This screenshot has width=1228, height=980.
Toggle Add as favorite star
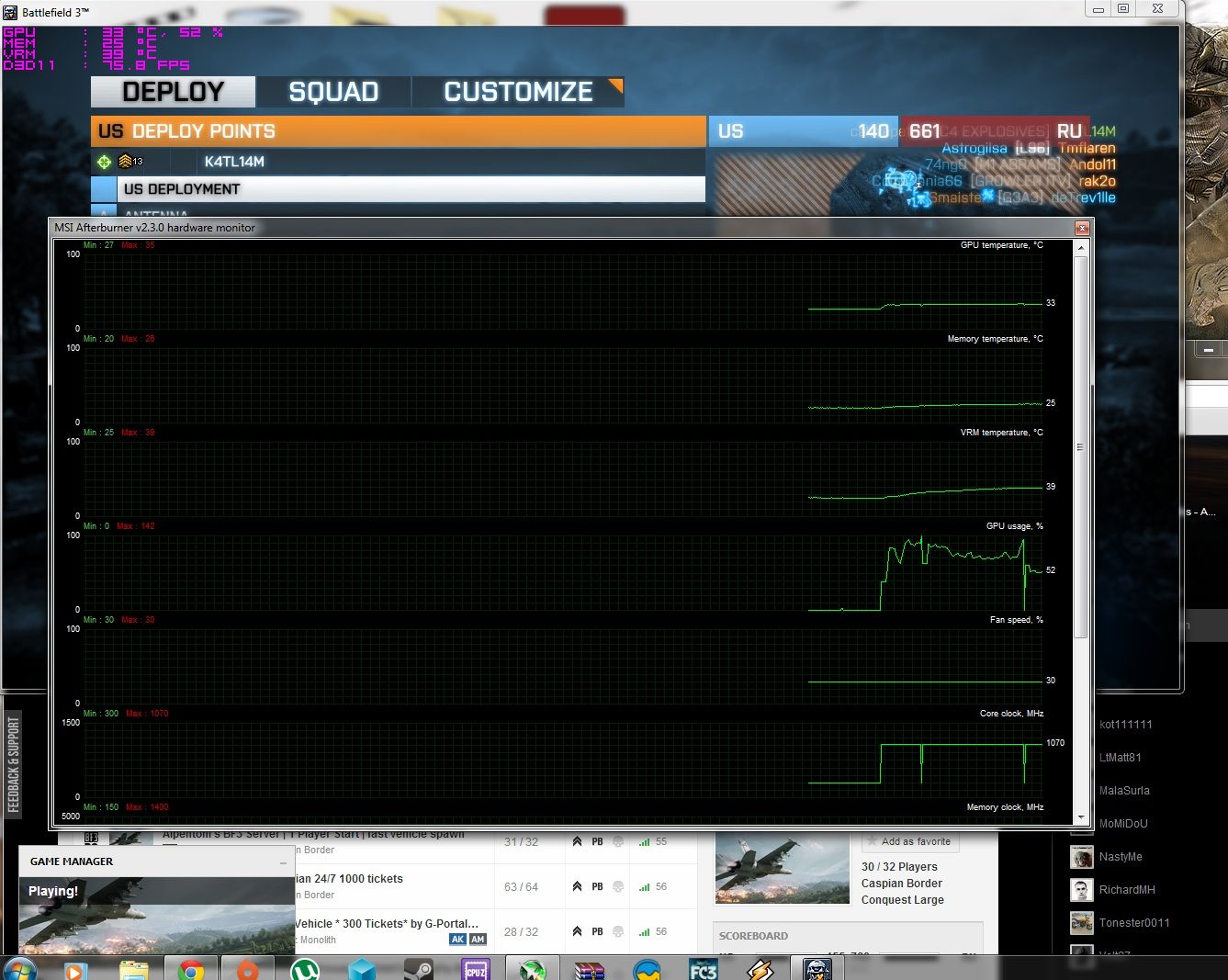(872, 841)
